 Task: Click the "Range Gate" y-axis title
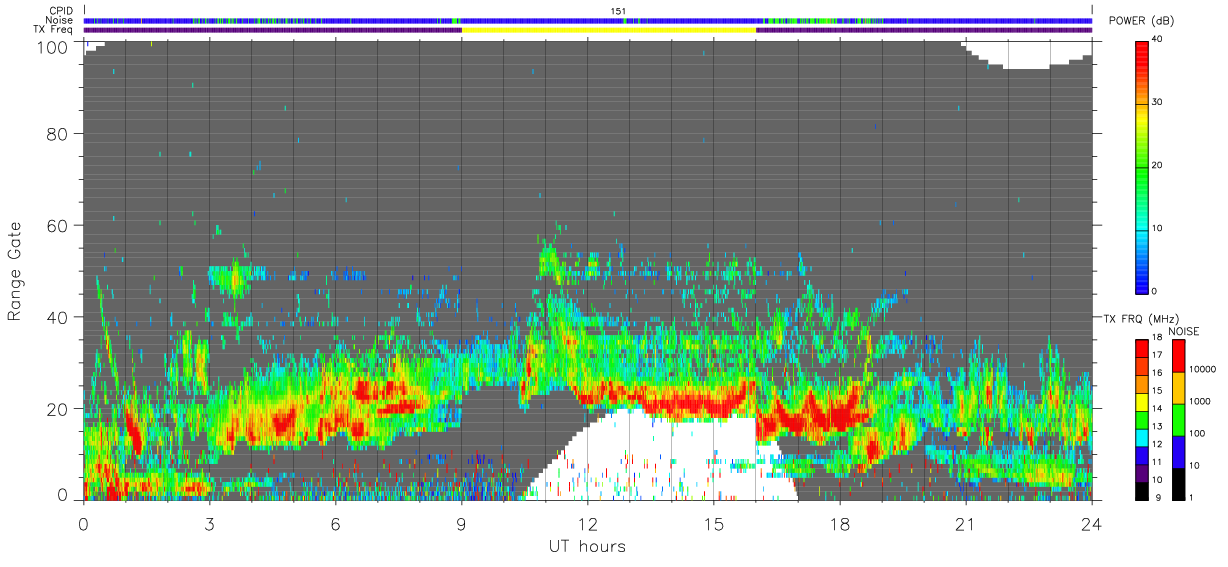coord(15,272)
